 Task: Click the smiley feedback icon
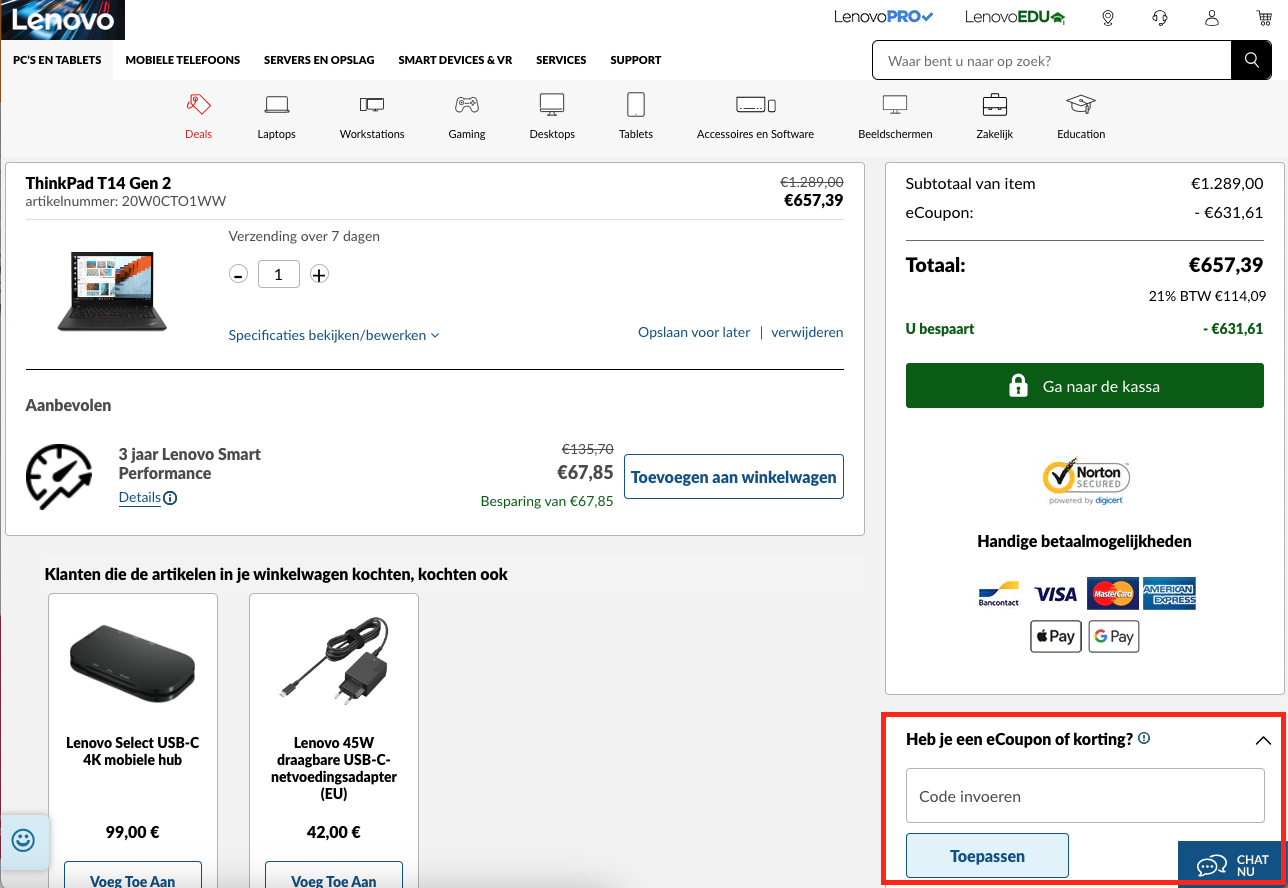point(24,841)
